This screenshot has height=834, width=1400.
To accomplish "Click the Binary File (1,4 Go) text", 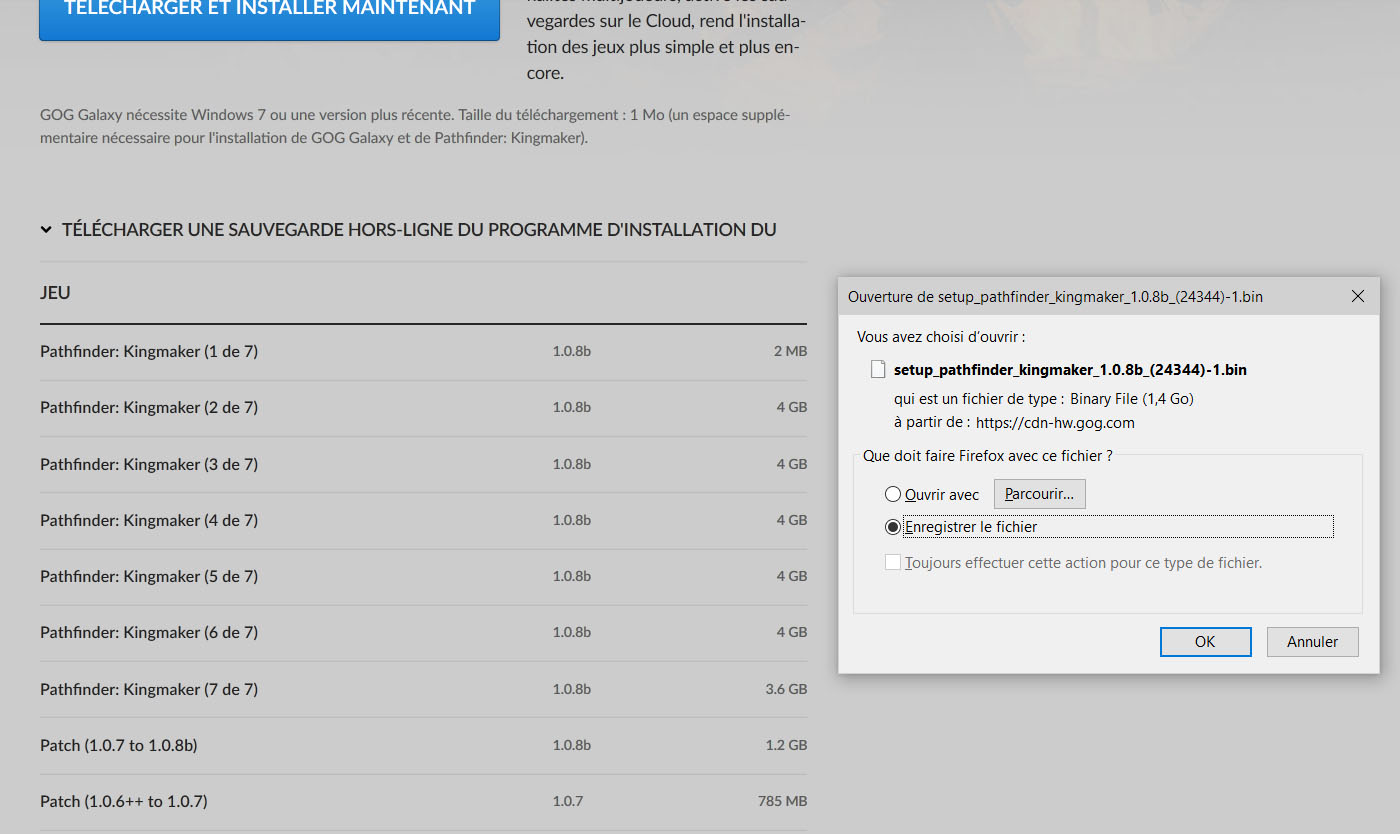I will point(1132,399).
